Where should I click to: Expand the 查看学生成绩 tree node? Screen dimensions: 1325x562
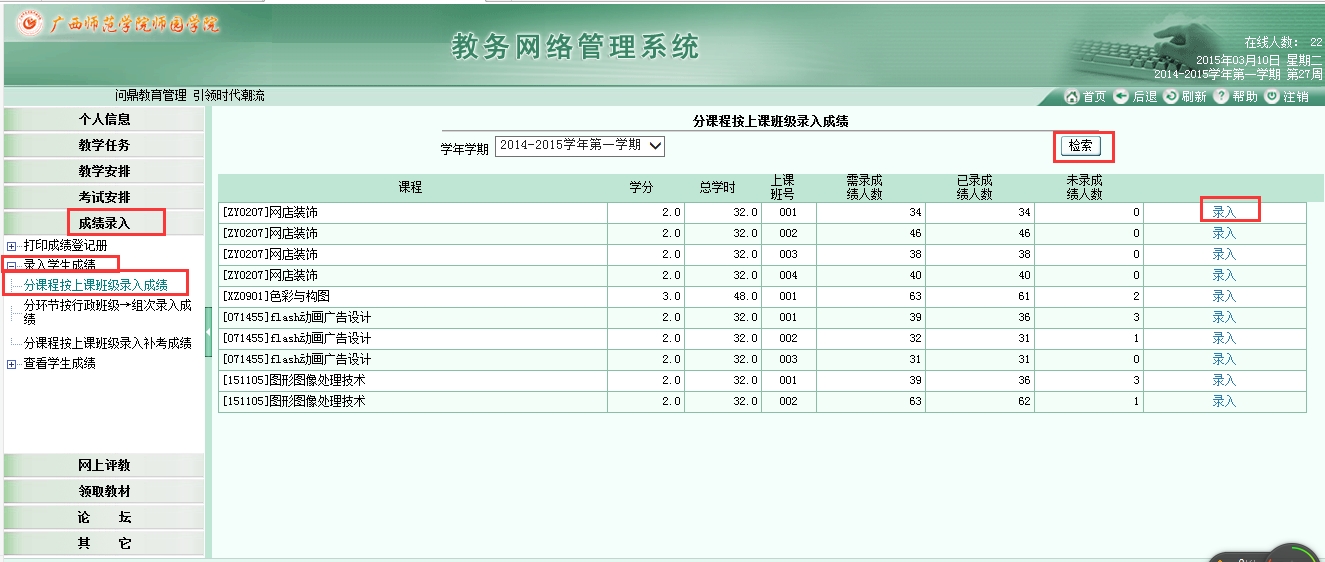tap(12, 364)
